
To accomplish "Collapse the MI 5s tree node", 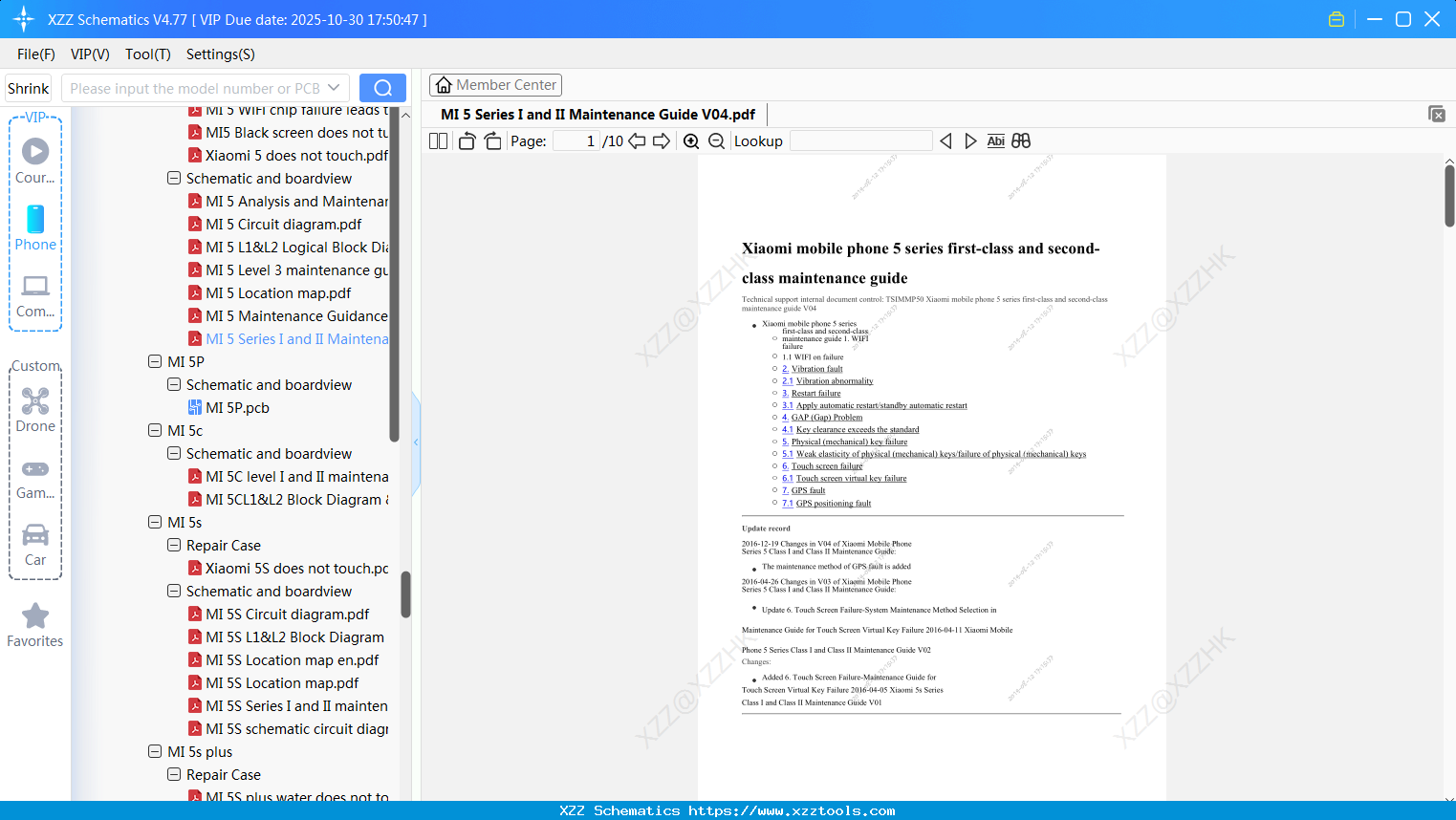I will point(155,523).
